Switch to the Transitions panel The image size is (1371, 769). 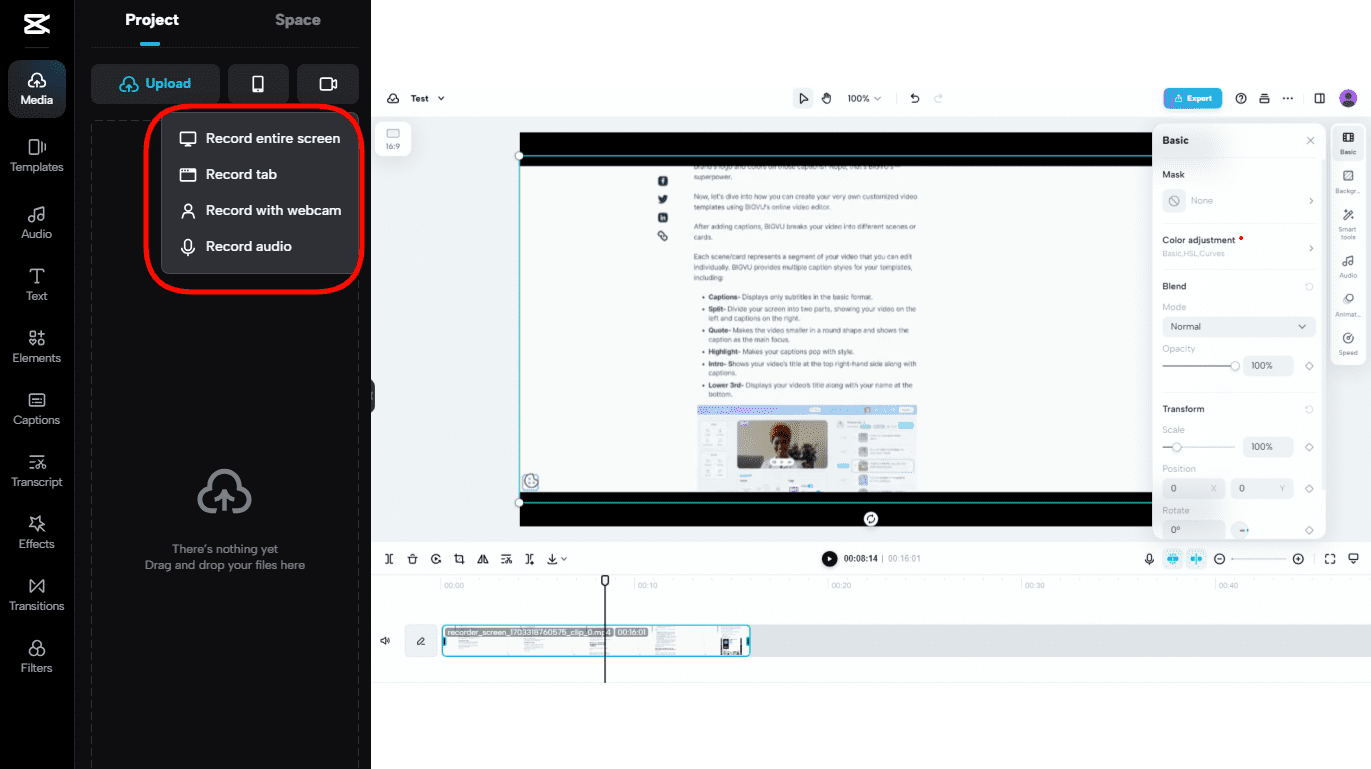click(x=36, y=592)
